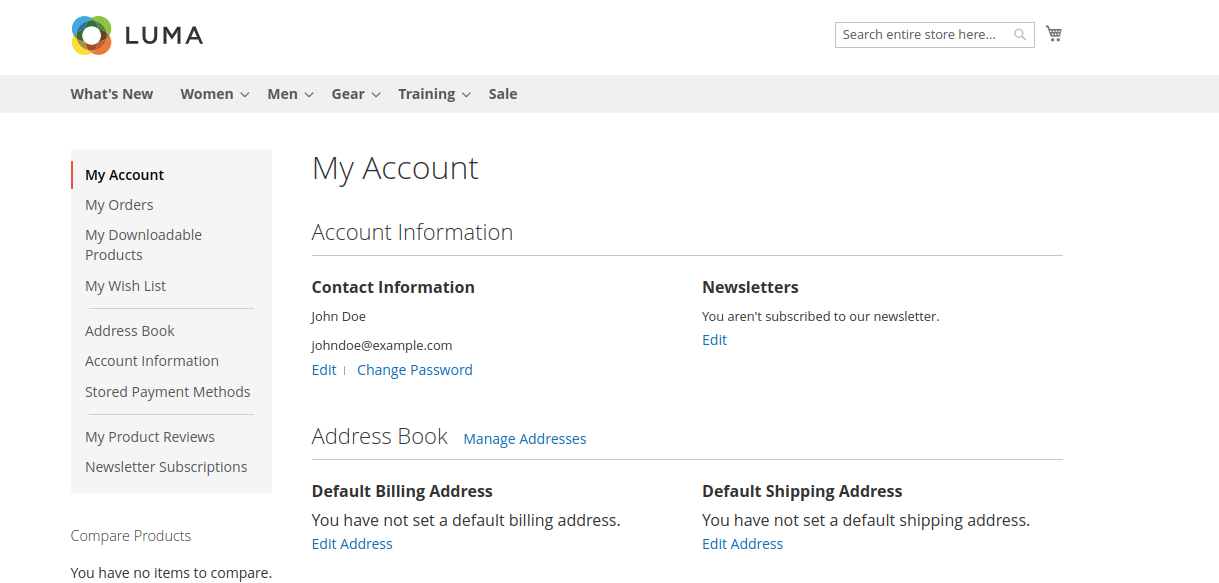1219x583 pixels.
Task: Click Edit under Default Billing Address
Action: [351, 543]
